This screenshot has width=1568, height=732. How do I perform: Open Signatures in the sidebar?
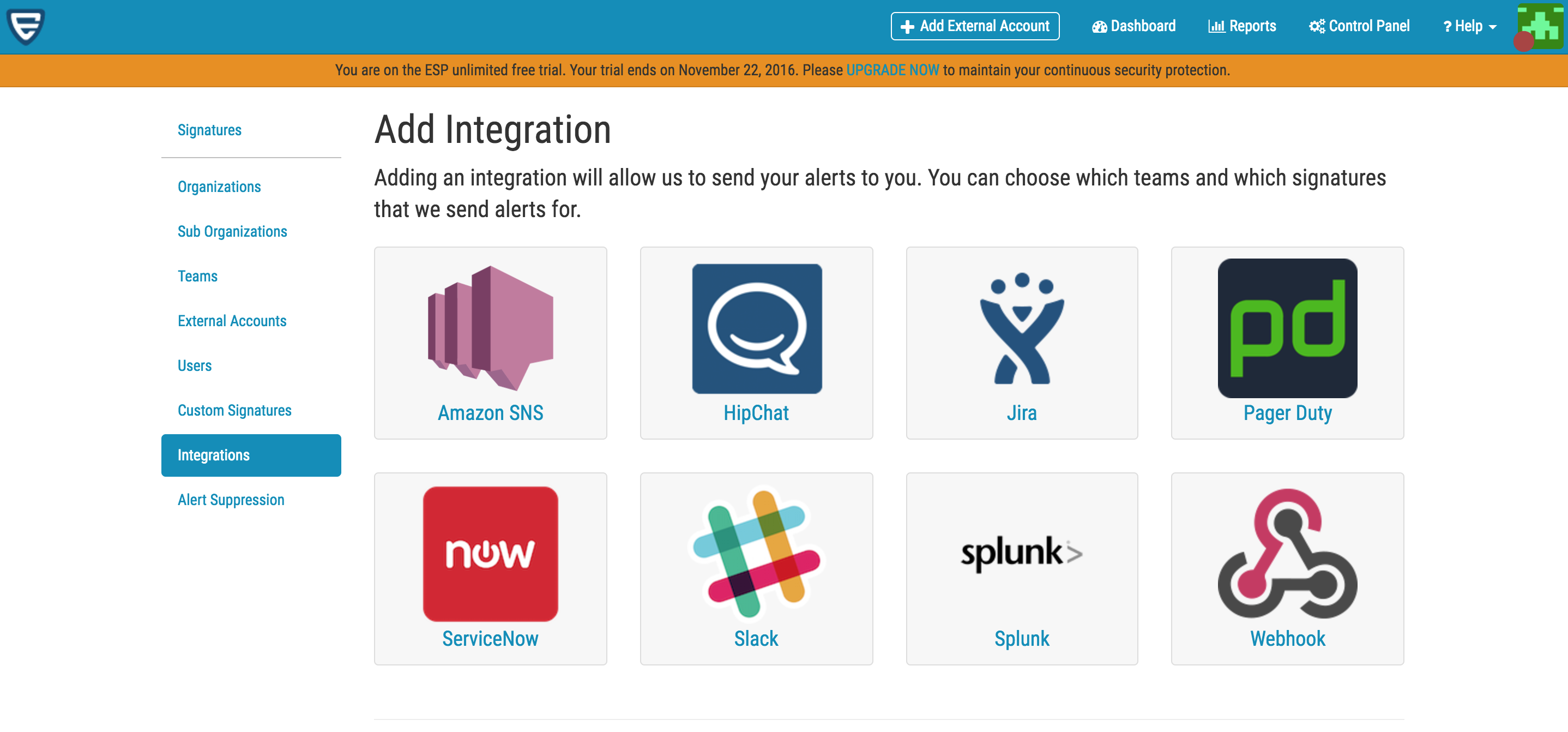pyautogui.click(x=209, y=130)
